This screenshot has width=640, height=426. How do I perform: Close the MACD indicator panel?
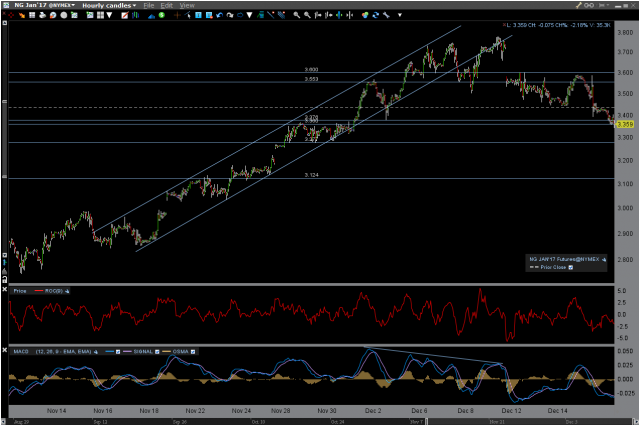point(4,350)
